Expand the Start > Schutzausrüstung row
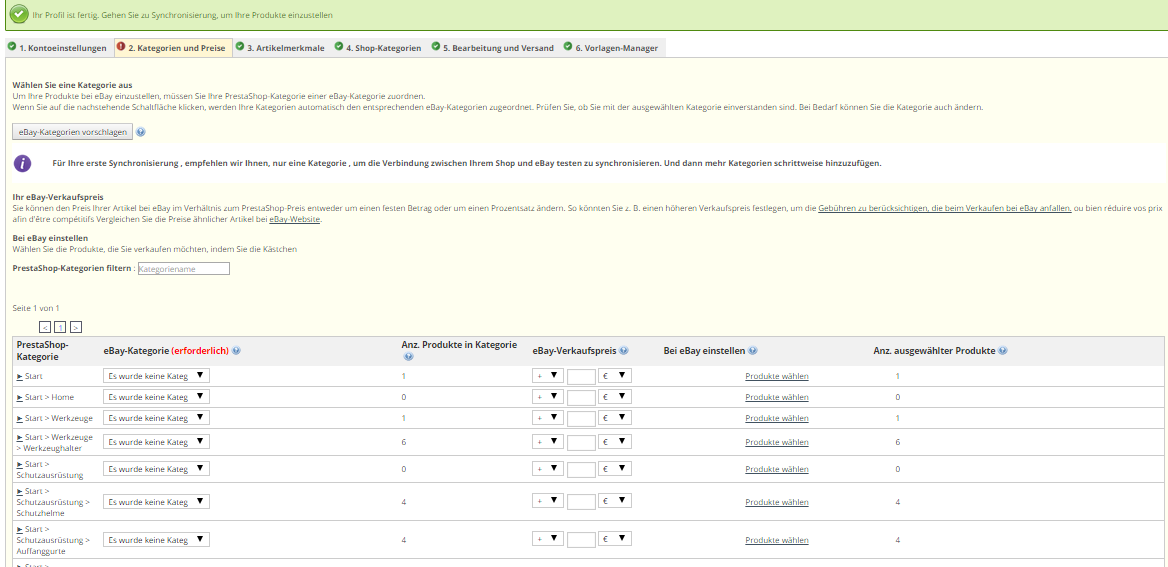 coord(19,463)
